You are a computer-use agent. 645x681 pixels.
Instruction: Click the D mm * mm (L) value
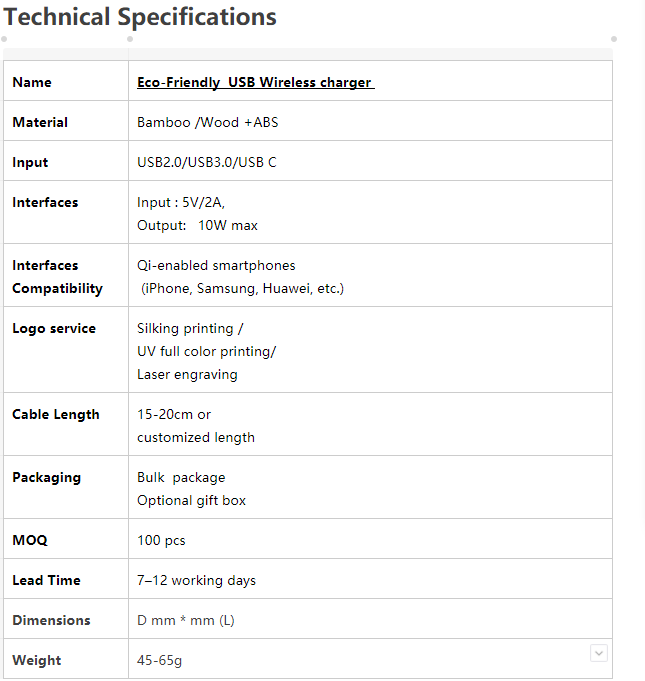click(x=185, y=620)
